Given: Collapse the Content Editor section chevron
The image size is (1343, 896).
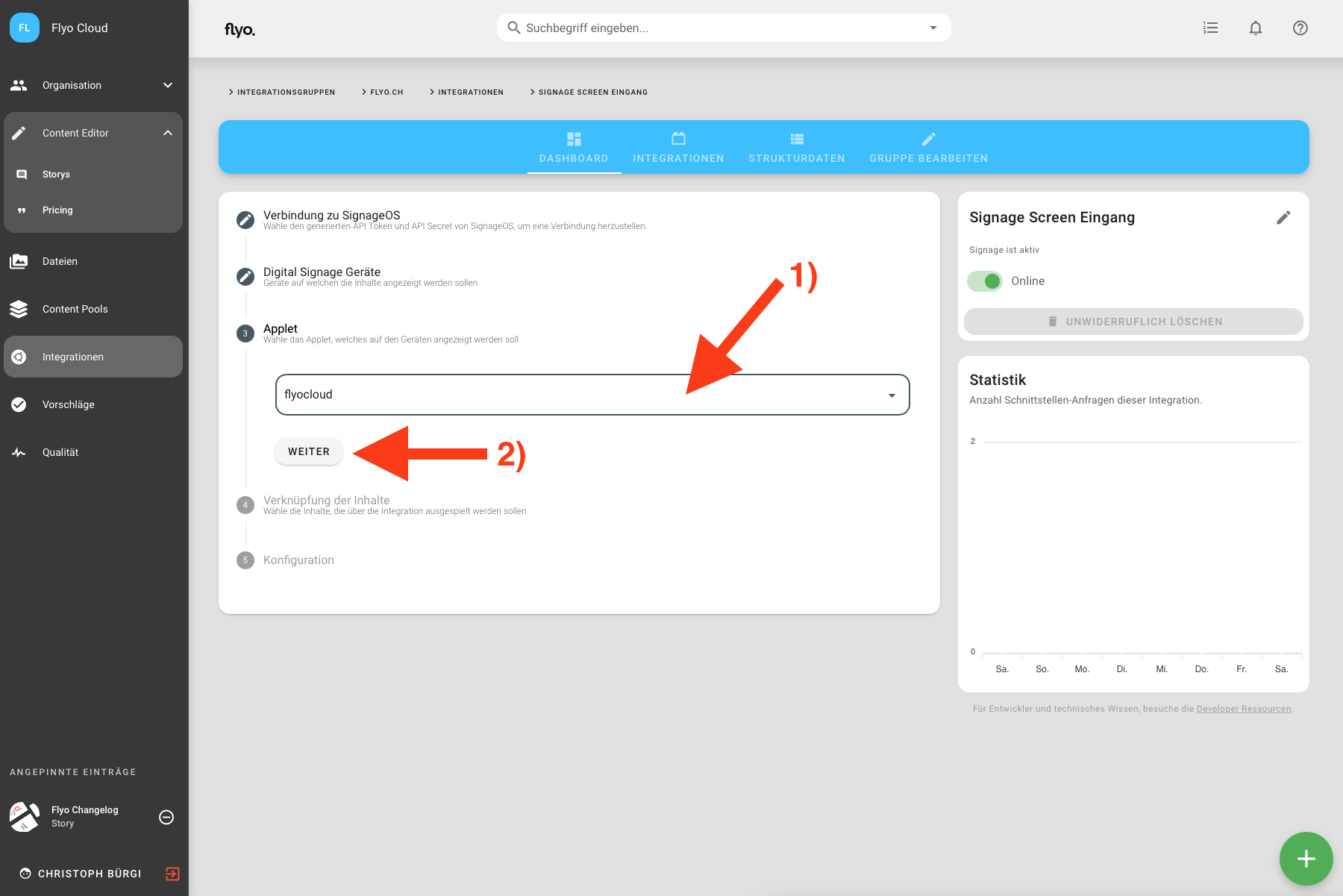Looking at the screenshot, I should click(168, 133).
